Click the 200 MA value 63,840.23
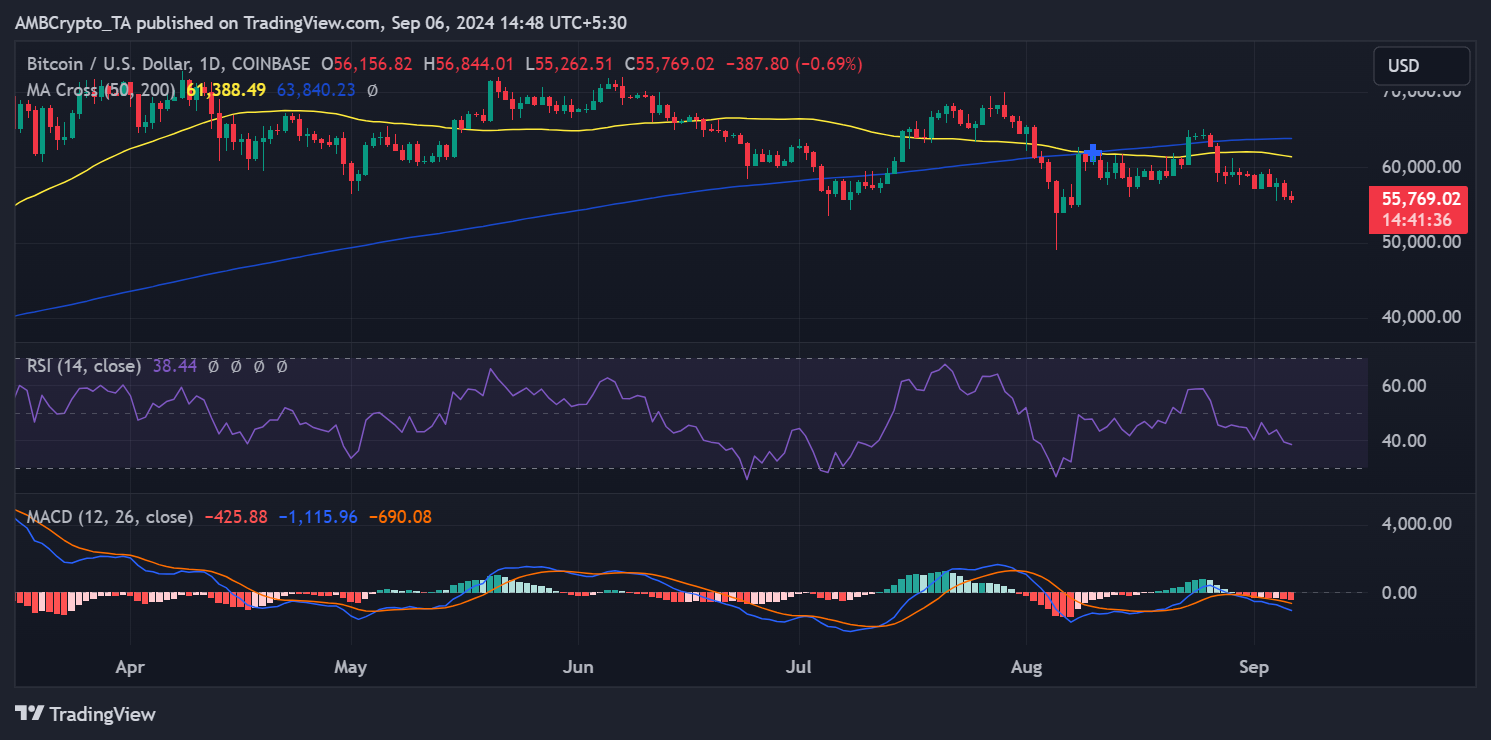The height and width of the screenshot is (740, 1491). [316, 90]
